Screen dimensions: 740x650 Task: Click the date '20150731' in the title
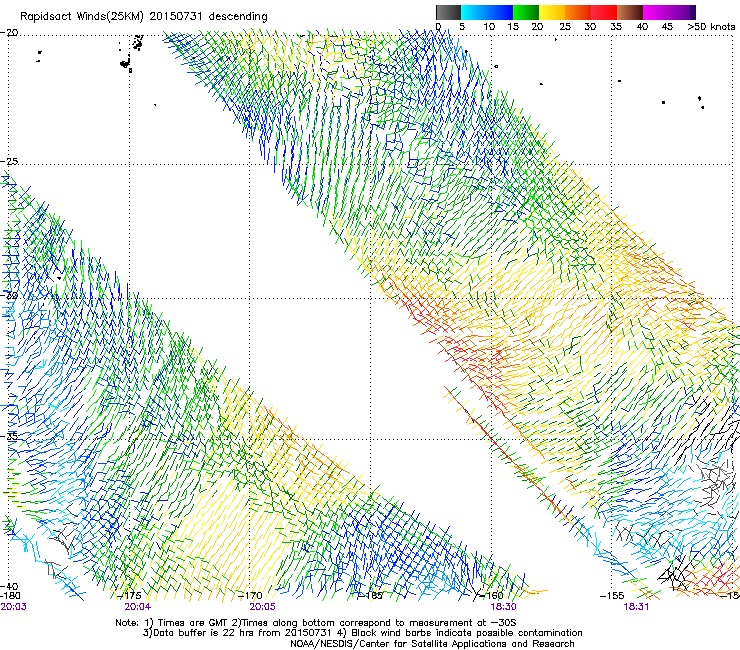176,16
